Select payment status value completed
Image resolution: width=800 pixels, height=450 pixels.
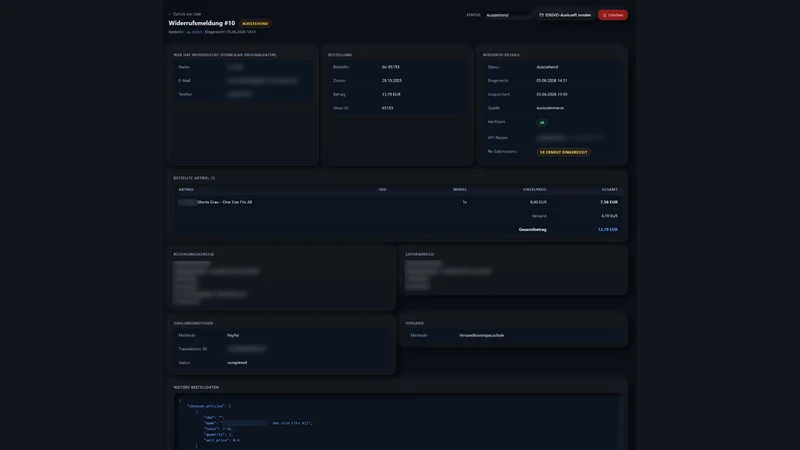point(237,363)
